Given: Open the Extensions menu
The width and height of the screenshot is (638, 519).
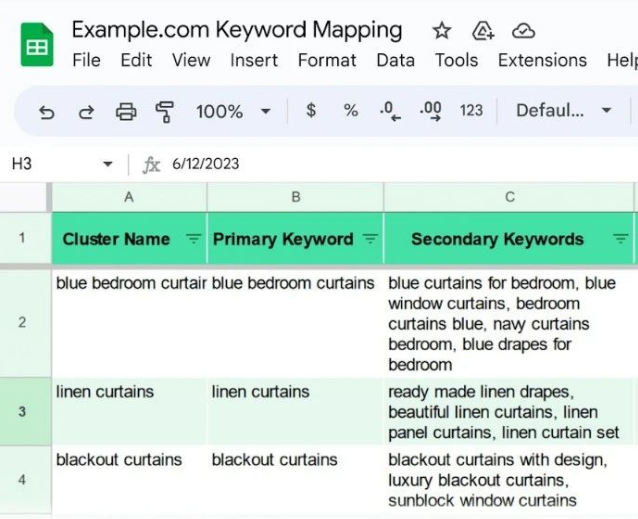Looking at the screenshot, I should point(542,60).
